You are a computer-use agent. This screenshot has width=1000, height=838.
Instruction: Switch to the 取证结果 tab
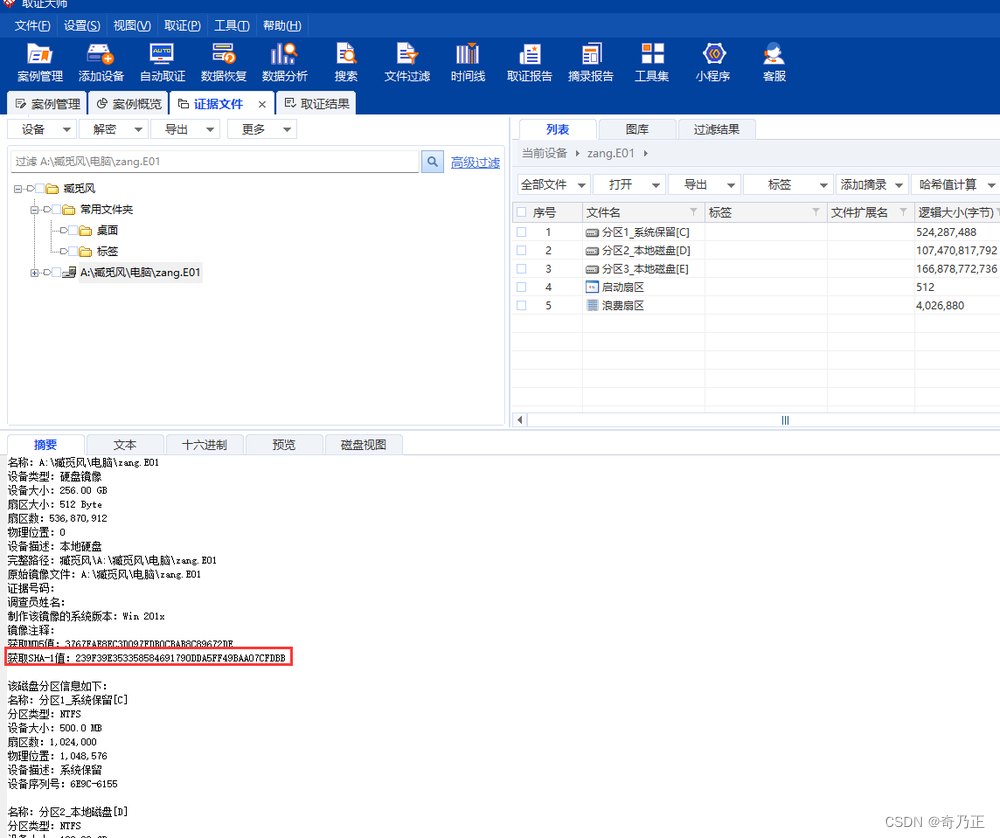[316, 103]
